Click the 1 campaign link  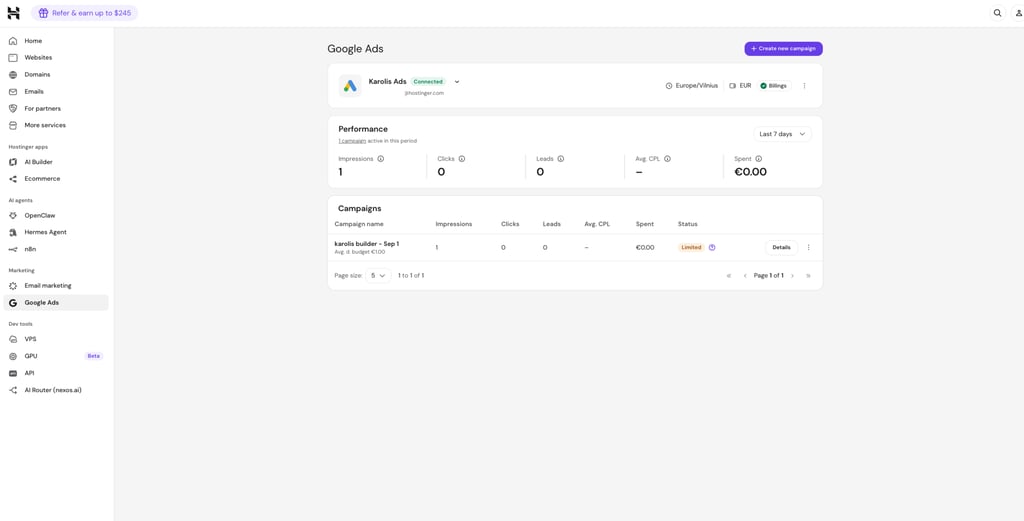click(x=351, y=141)
